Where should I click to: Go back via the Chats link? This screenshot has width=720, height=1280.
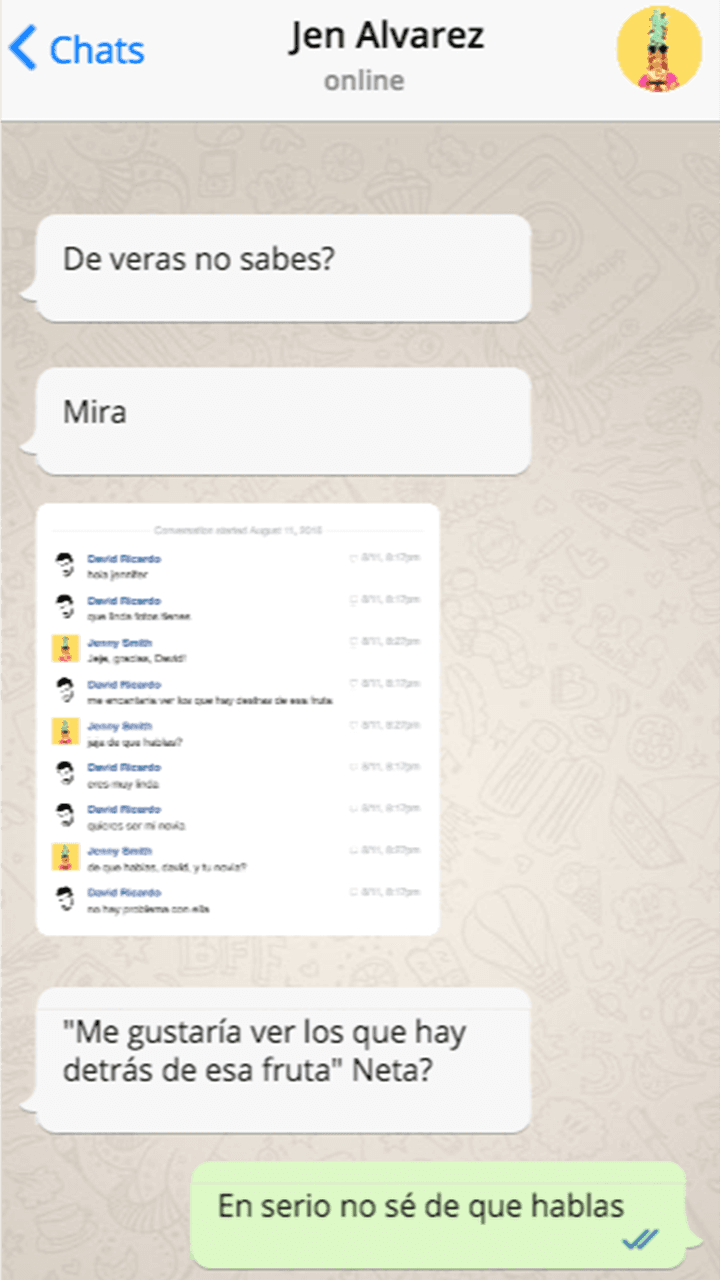tap(96, 50)
